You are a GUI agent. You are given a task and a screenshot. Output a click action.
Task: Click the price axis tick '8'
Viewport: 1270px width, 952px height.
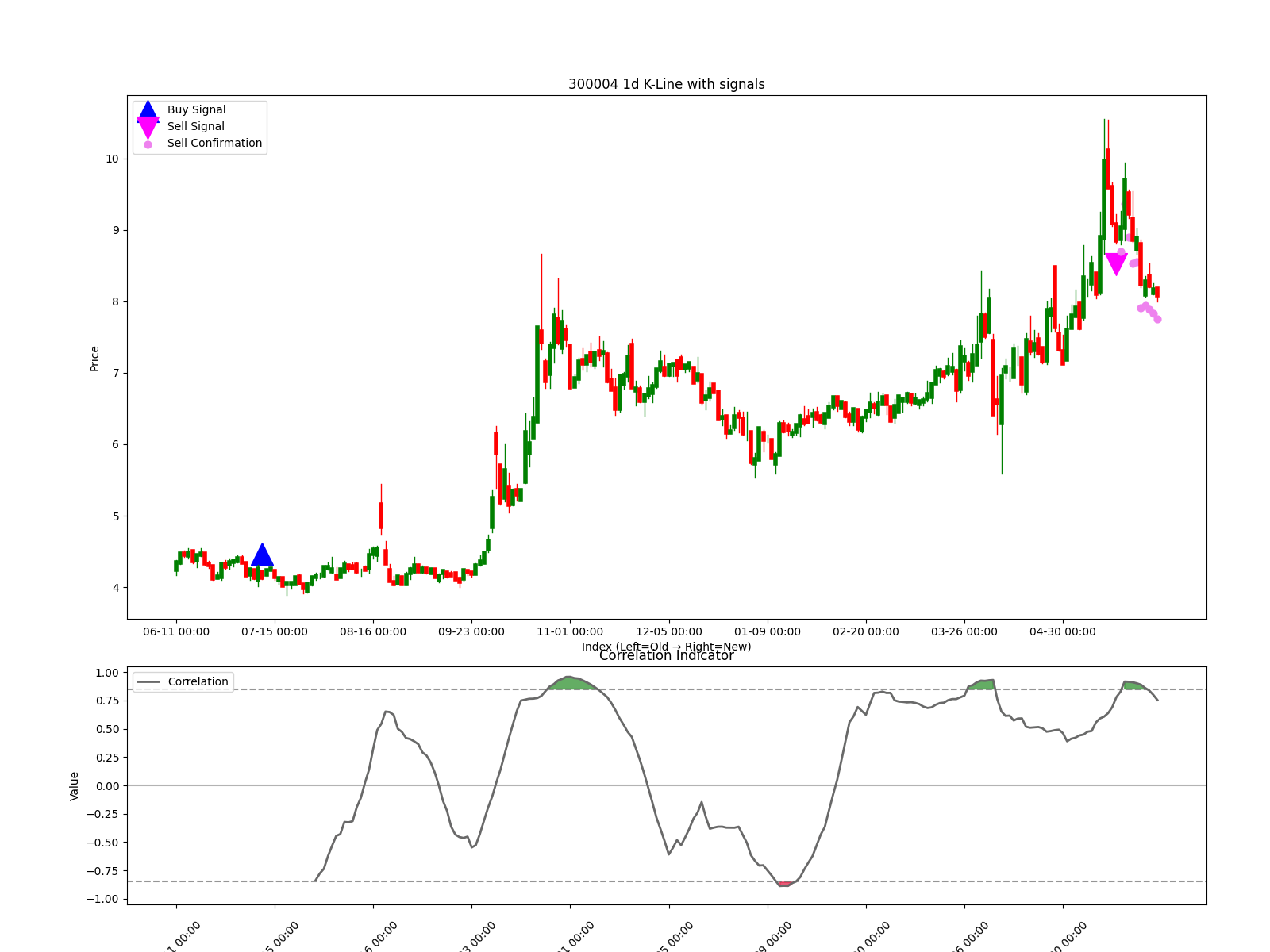click(115, 301)
